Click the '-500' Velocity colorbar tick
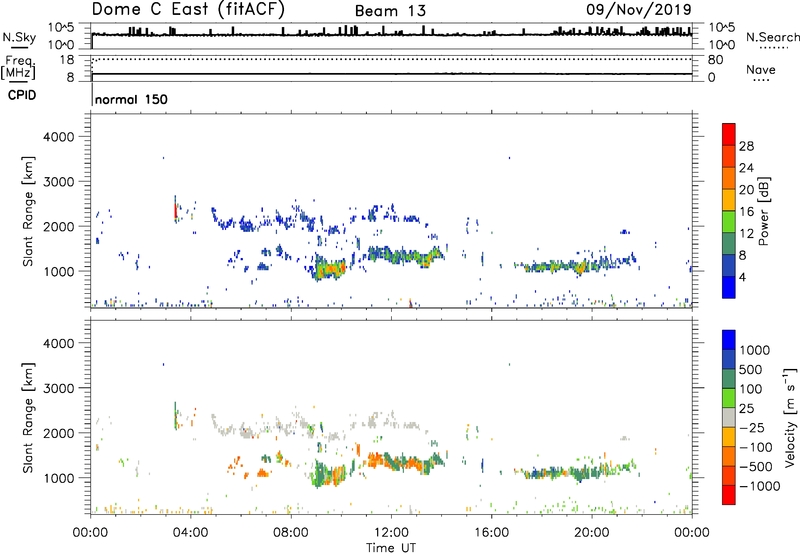This screenshot has width=800, height=554. click(x=756, y=466)
